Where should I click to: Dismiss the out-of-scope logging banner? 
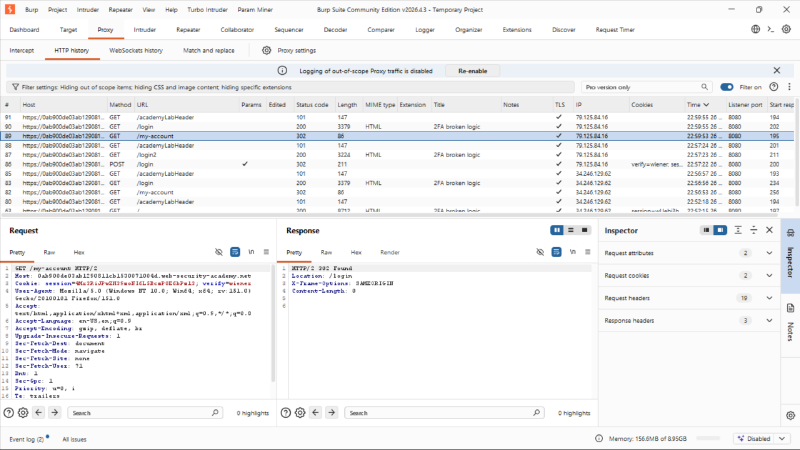click(x=777, y=71)
